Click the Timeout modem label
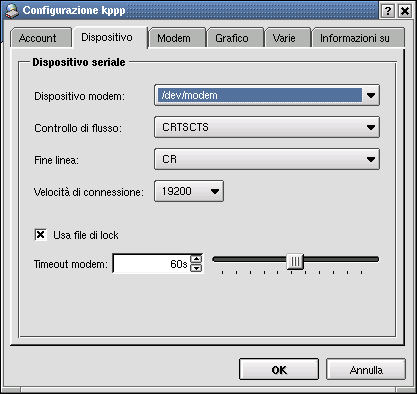The height and width of the screenshot is (394, 417). 71,264
